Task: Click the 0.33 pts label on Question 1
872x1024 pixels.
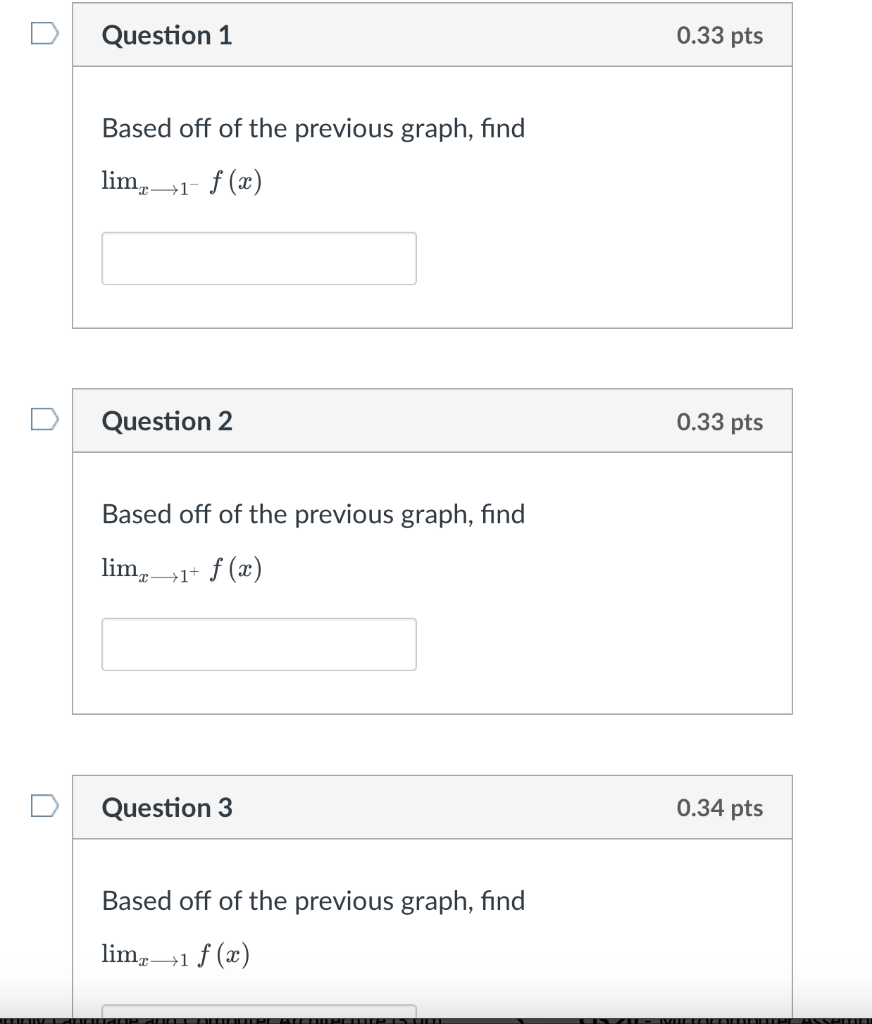Action: click(x=720, y=35)
